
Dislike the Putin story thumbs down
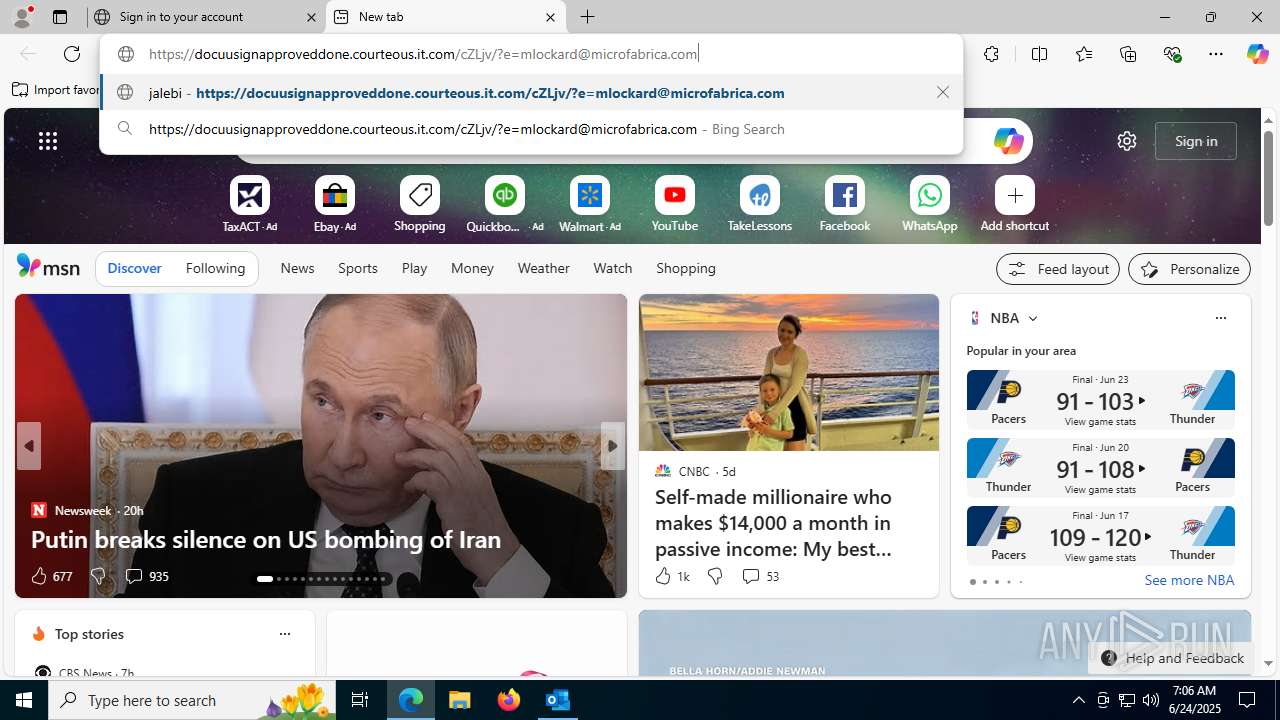(x=97, y=576)
